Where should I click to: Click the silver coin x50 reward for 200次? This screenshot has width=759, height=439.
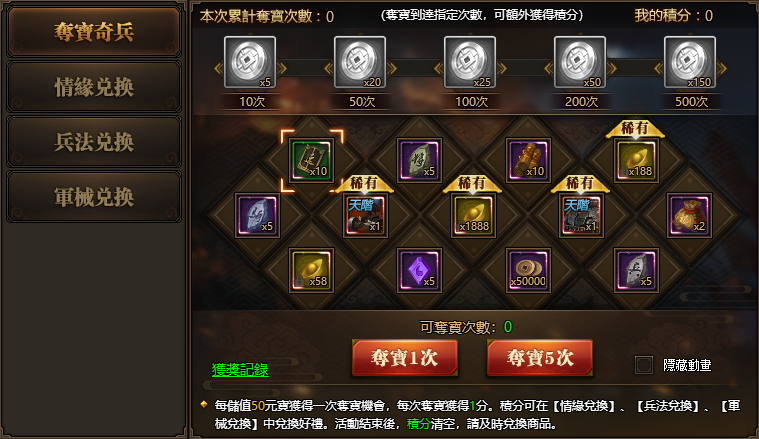(x=580, y=62)
